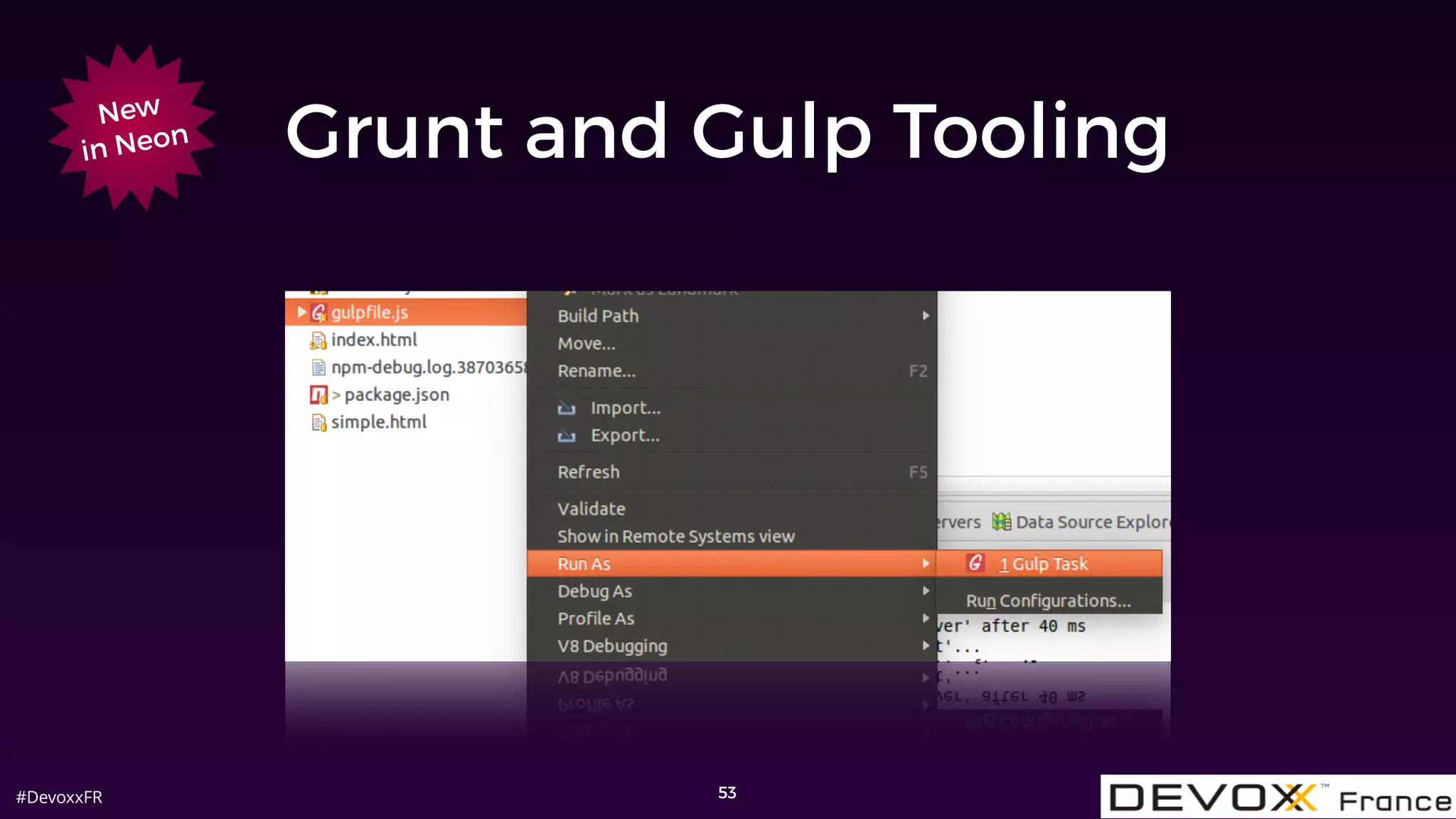Select Rename... in the context menu
Screen dimensions: 1456x819
(x=732, y=371)
